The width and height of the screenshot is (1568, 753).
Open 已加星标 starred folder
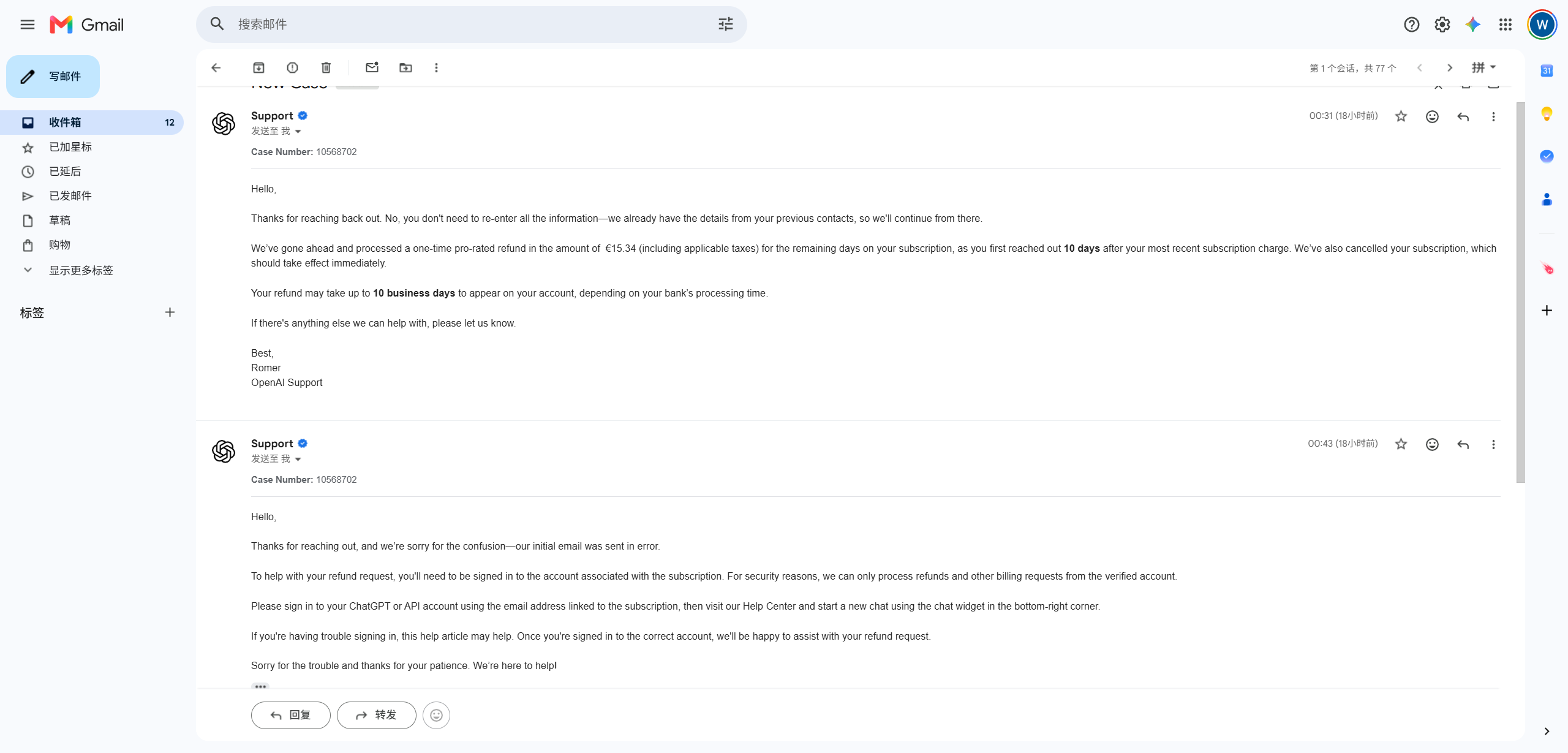pyautogui.click(x=92, y=147)
